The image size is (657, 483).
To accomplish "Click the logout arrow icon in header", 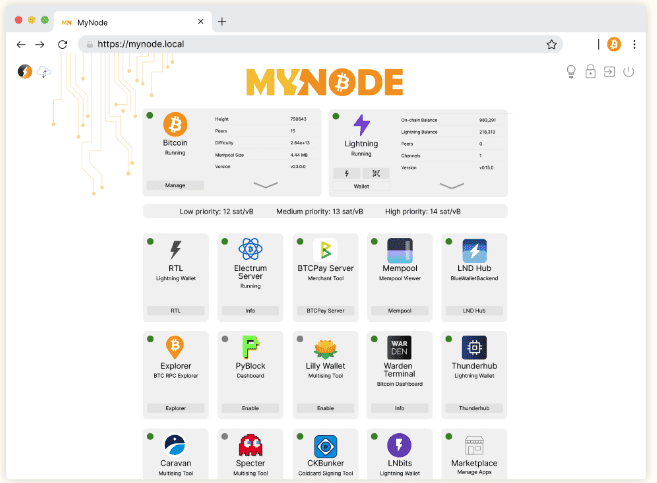I will coord(610,72).
